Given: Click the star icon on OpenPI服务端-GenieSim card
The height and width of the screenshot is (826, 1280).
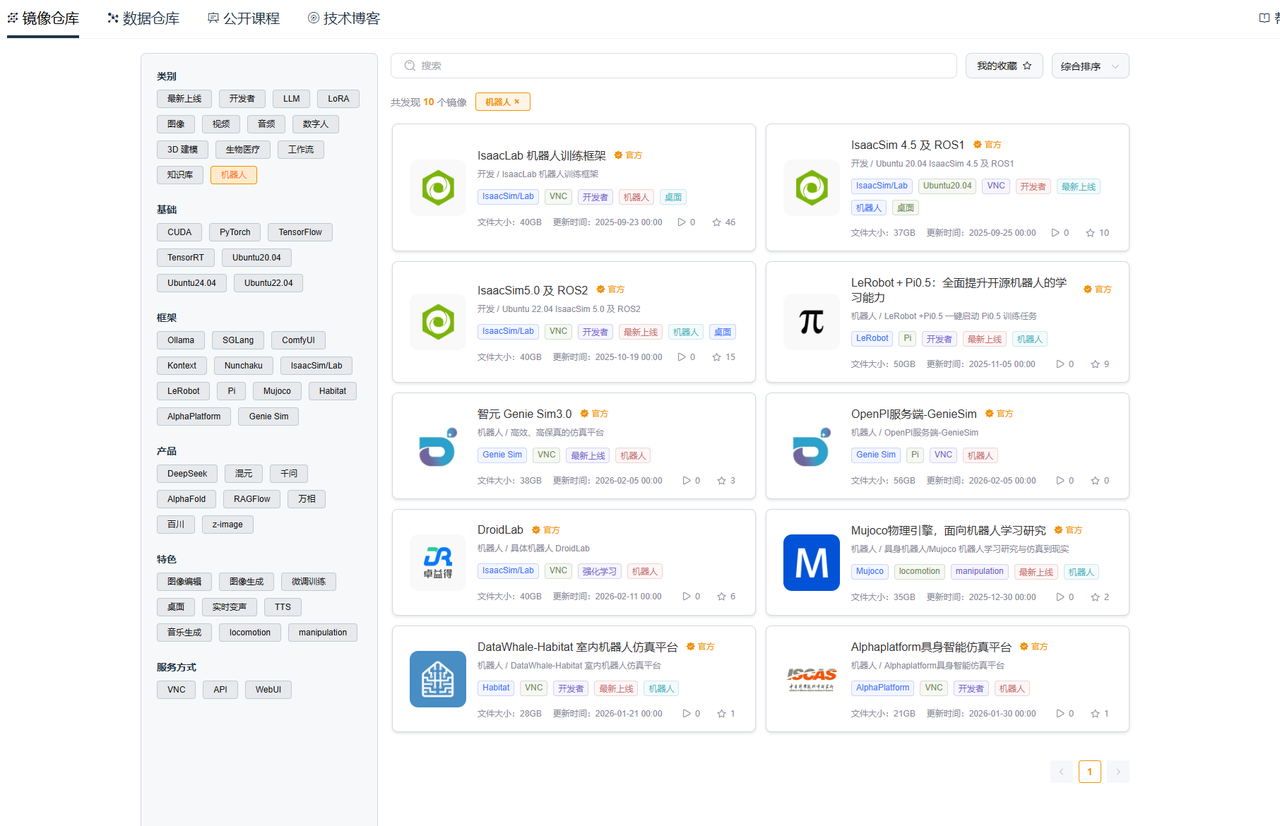Looking at the screenshot, I should click(1095, 481).
